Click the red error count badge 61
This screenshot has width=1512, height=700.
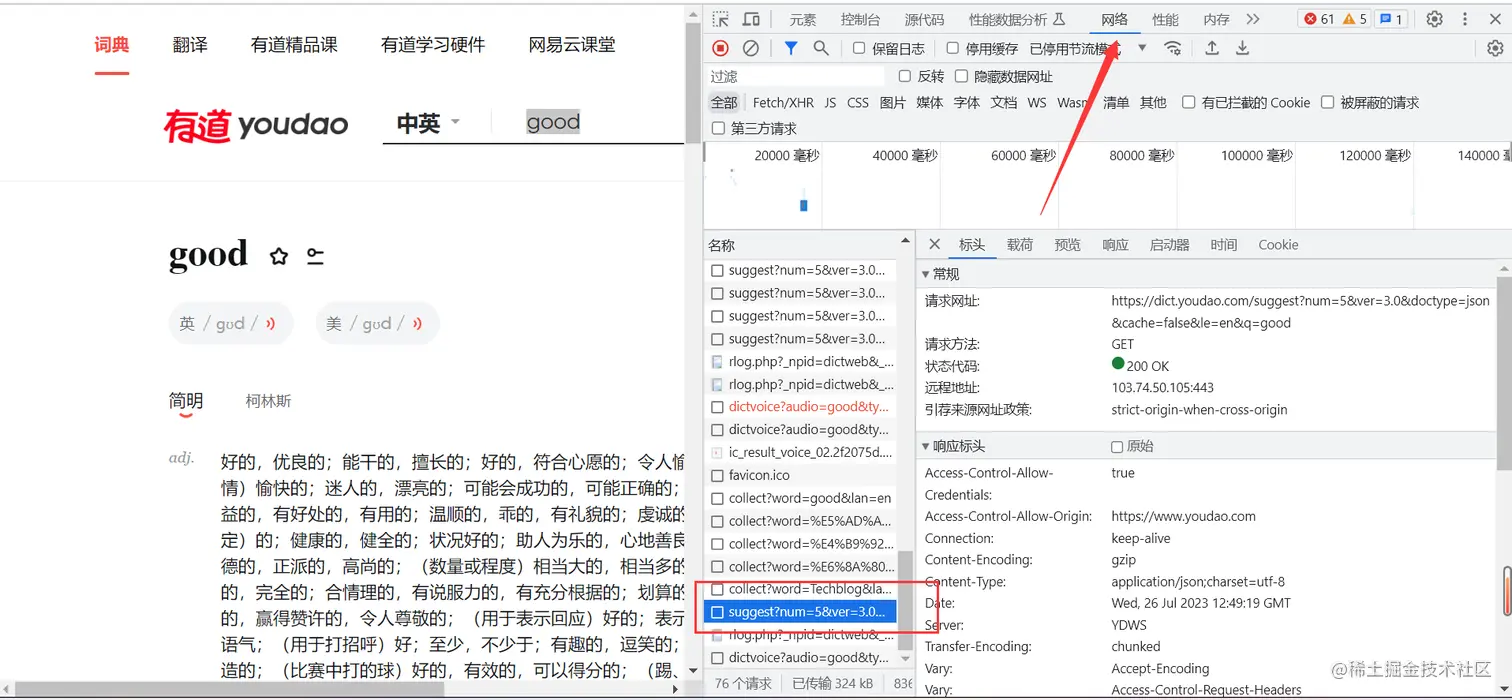pos(1319,19)
